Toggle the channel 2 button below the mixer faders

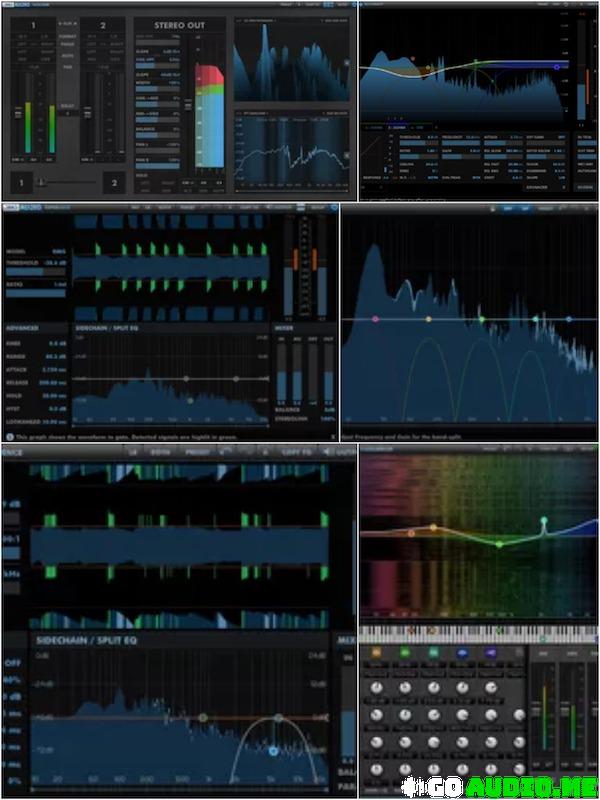coord(113,182)
